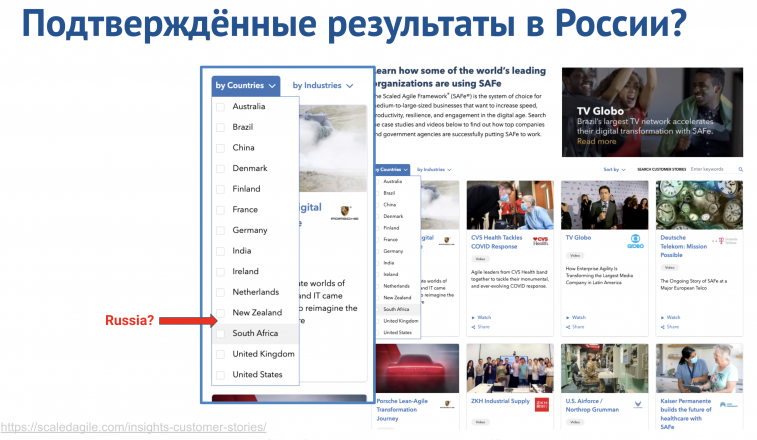The width and height of the screenshot is (757, 440).
Task: Click the Porsche logo on Lean-Agile Transformation card
Action: pos(447,404)
